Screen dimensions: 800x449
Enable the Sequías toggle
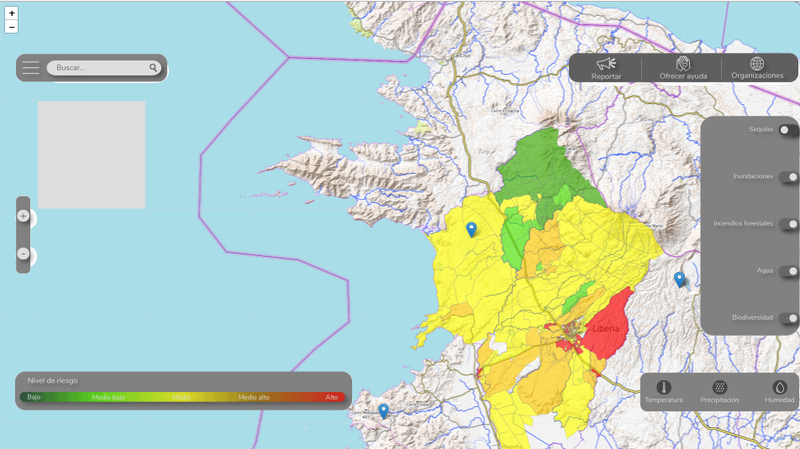click(788, 130)
